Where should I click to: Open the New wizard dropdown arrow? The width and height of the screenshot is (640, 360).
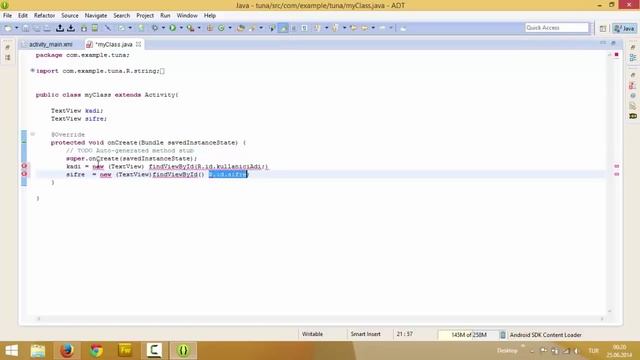pos(17,28)
